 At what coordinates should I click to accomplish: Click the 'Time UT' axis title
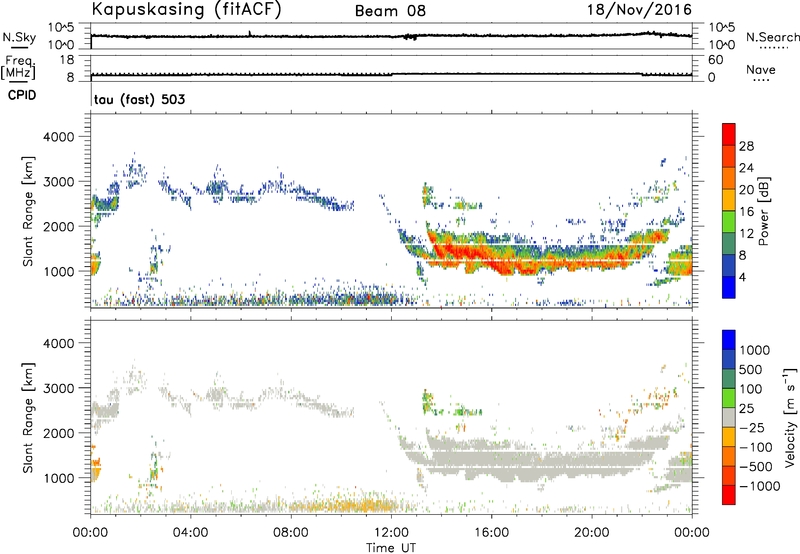point(391,547)
